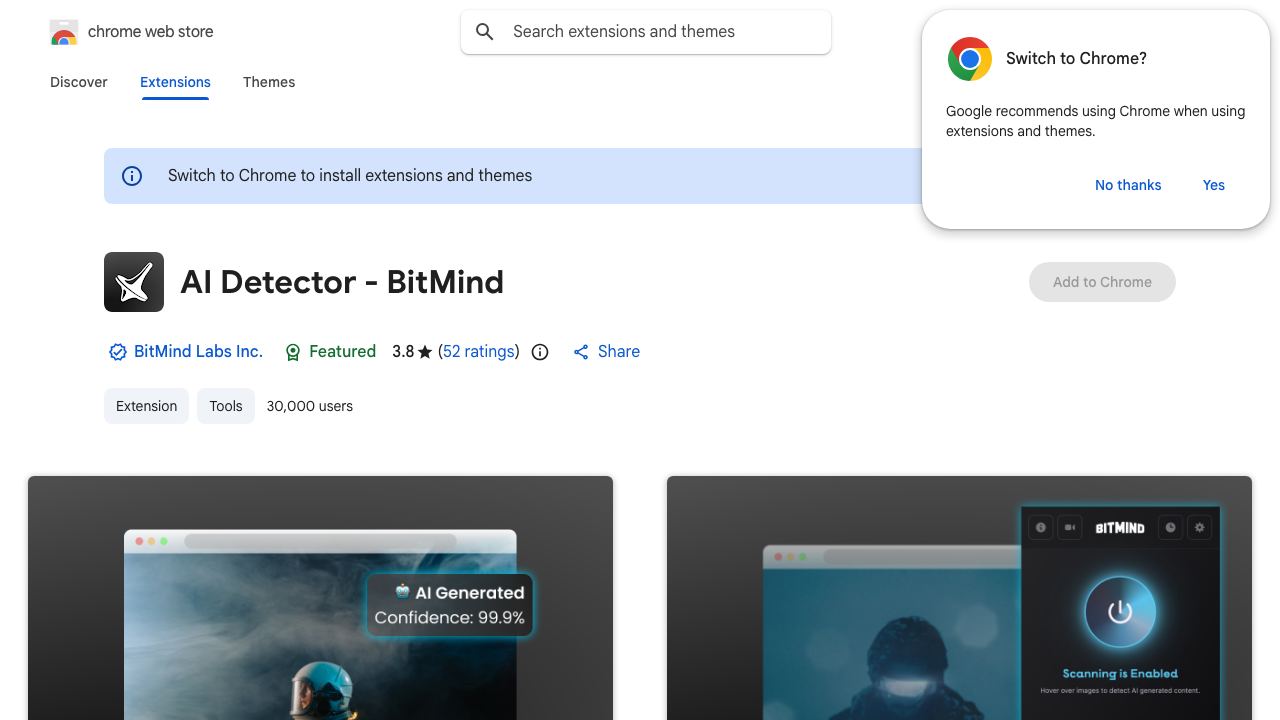
Task: Click the Extension category chip
Action: pos(146,406)
